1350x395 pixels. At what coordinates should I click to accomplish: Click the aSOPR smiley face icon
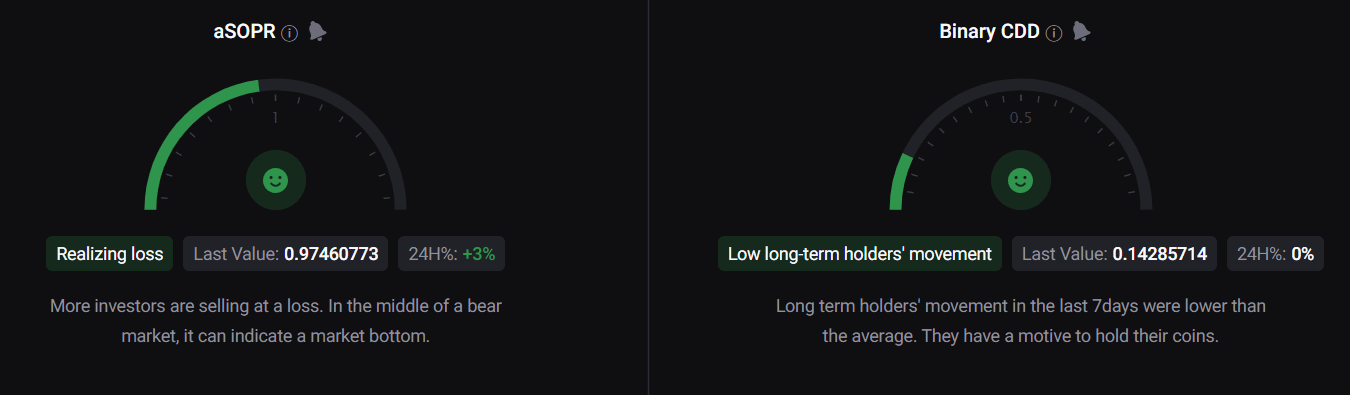(x=275, y=180)
